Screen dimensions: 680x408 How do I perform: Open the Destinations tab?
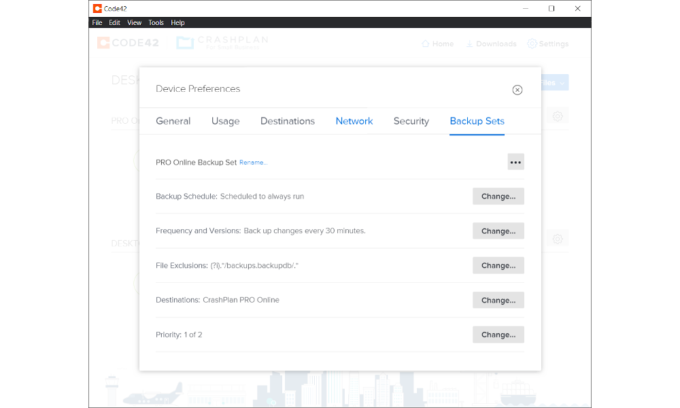pos(288,121)
